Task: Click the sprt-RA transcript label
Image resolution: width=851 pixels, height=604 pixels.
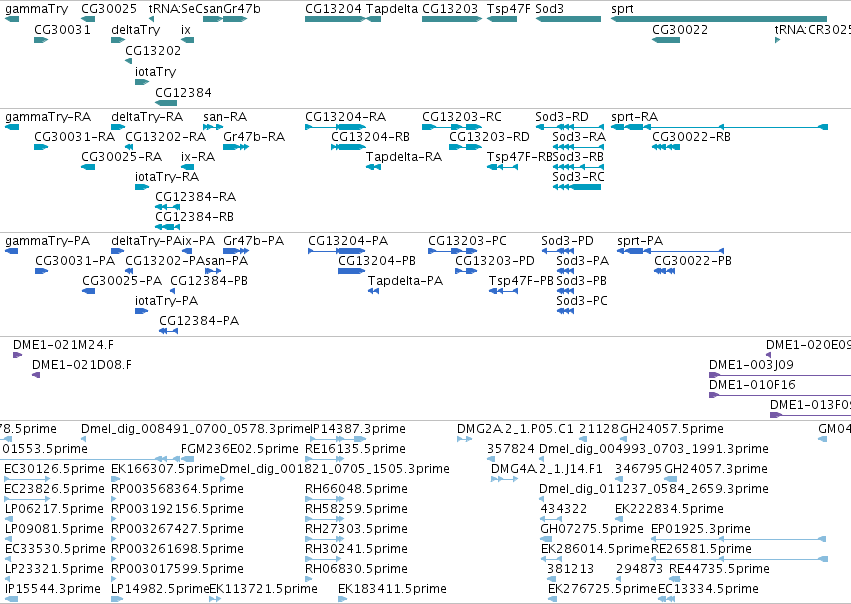Action: click(x=634, y=117)
